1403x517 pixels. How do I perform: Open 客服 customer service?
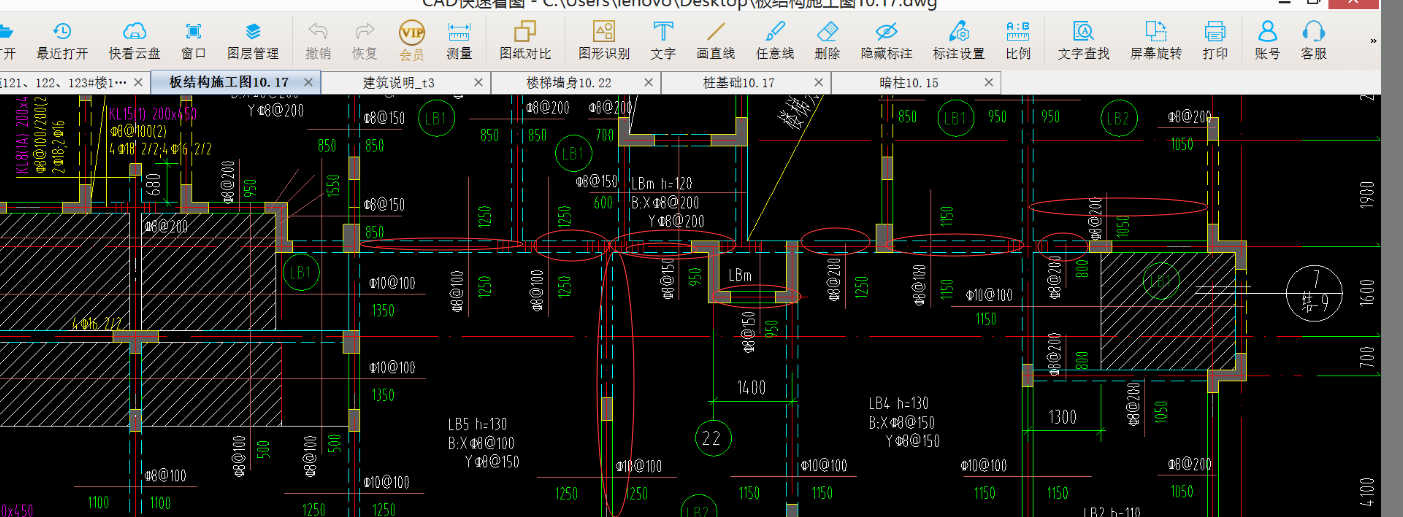click(x=1314, y=41)
